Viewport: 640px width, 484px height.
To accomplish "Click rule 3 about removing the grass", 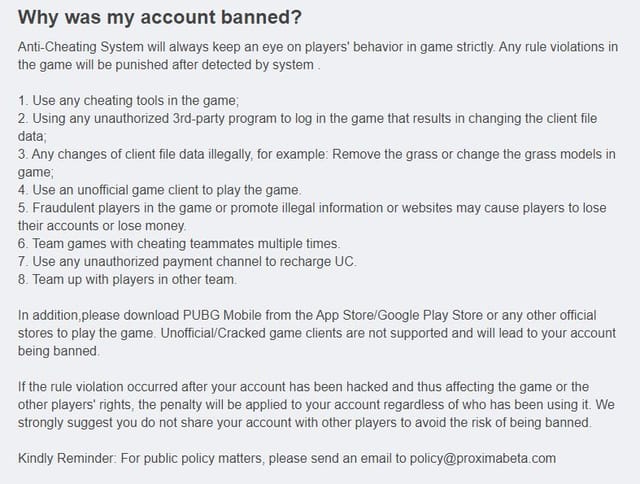I will coord(317,163).
